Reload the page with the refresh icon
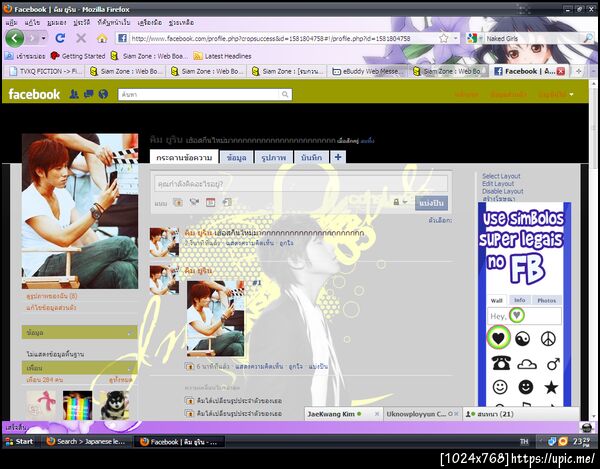The image size is (600, 469). (60, 38)
